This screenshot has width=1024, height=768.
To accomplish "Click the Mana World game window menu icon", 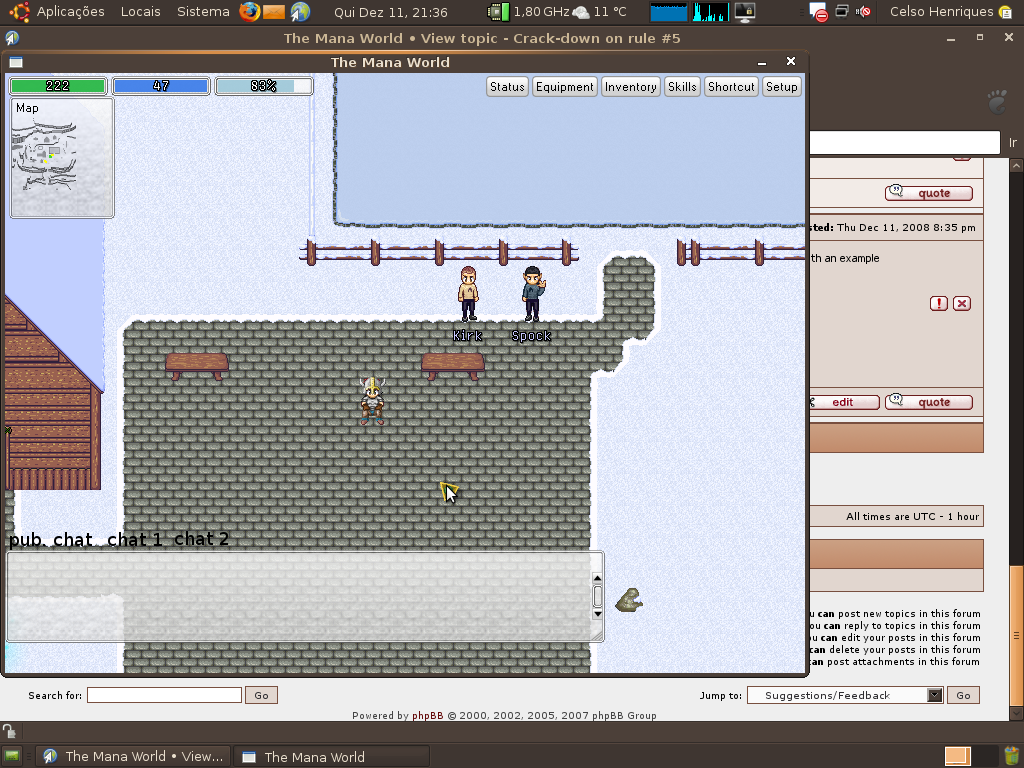I will [x=16, y=62].
